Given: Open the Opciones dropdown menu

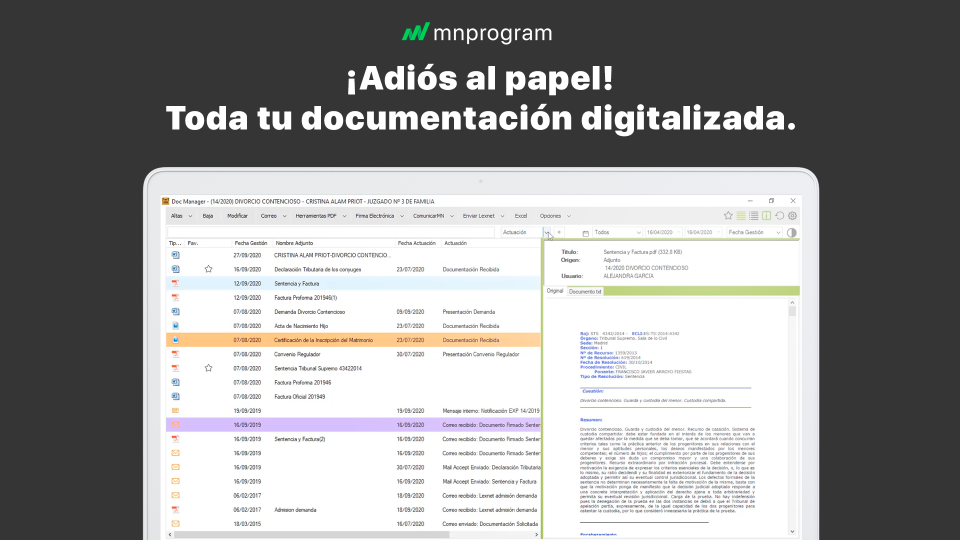Looking at the screenshot, I should (x=555, y=216).
